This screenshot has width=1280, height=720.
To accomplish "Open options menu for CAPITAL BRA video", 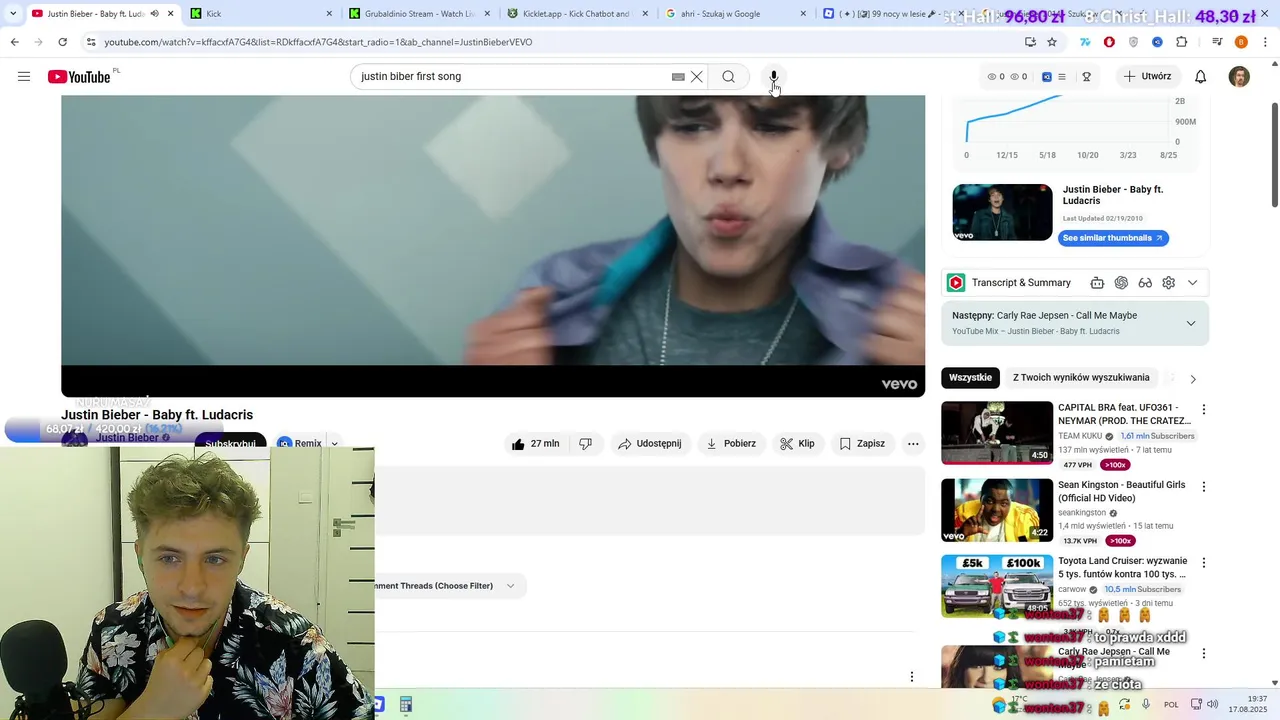I will (1204, 409).
